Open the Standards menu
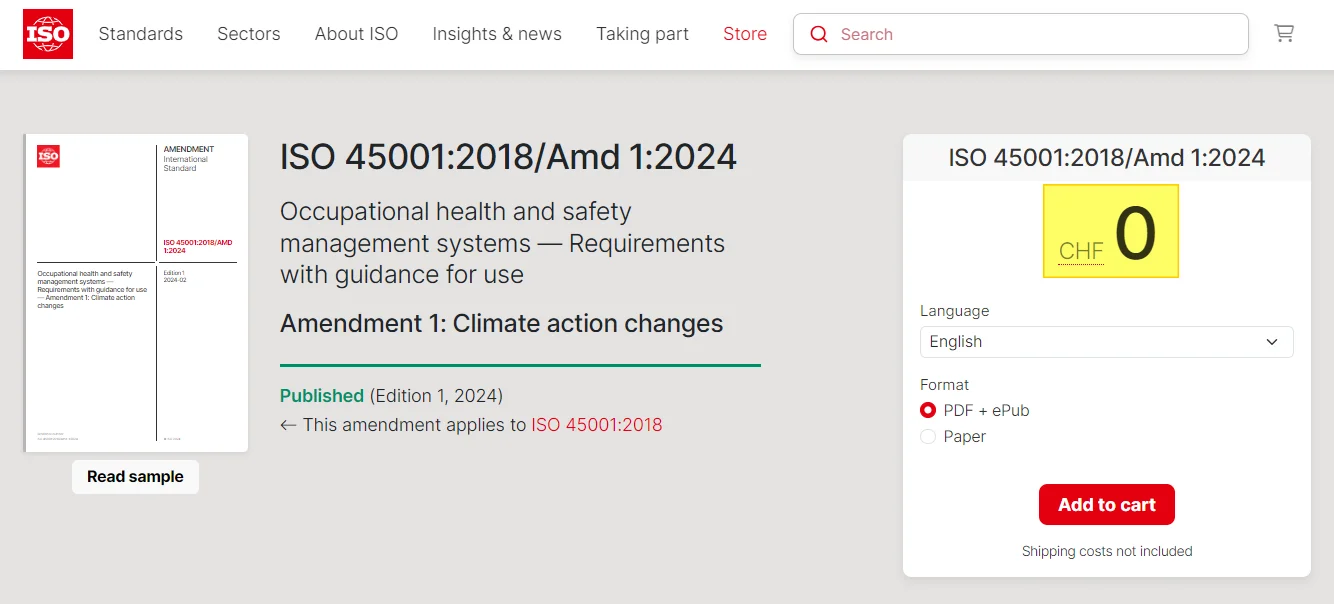This screenshot has width=1334, height=604. click(140, 33)
